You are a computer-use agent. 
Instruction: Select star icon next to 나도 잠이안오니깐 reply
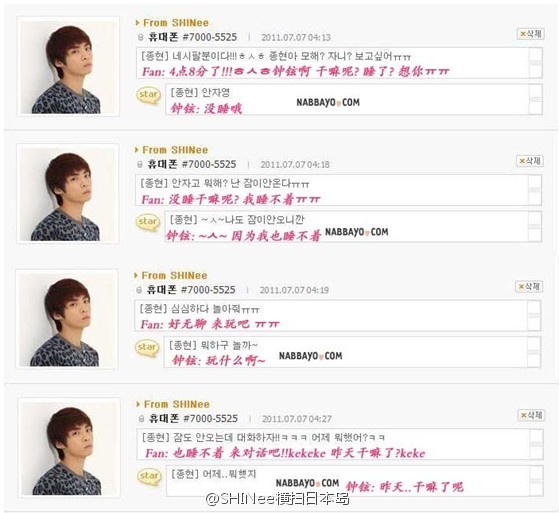click(x=148, y=222)
